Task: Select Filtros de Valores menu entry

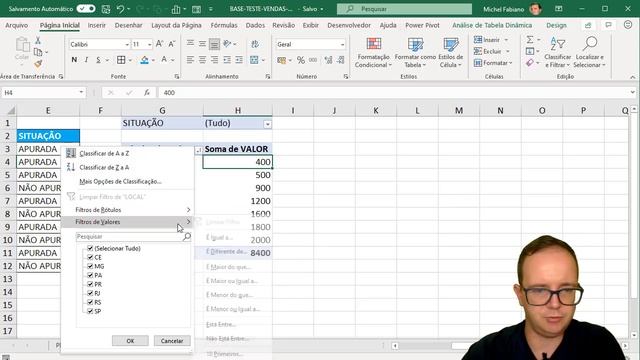Action: (128, 222)
